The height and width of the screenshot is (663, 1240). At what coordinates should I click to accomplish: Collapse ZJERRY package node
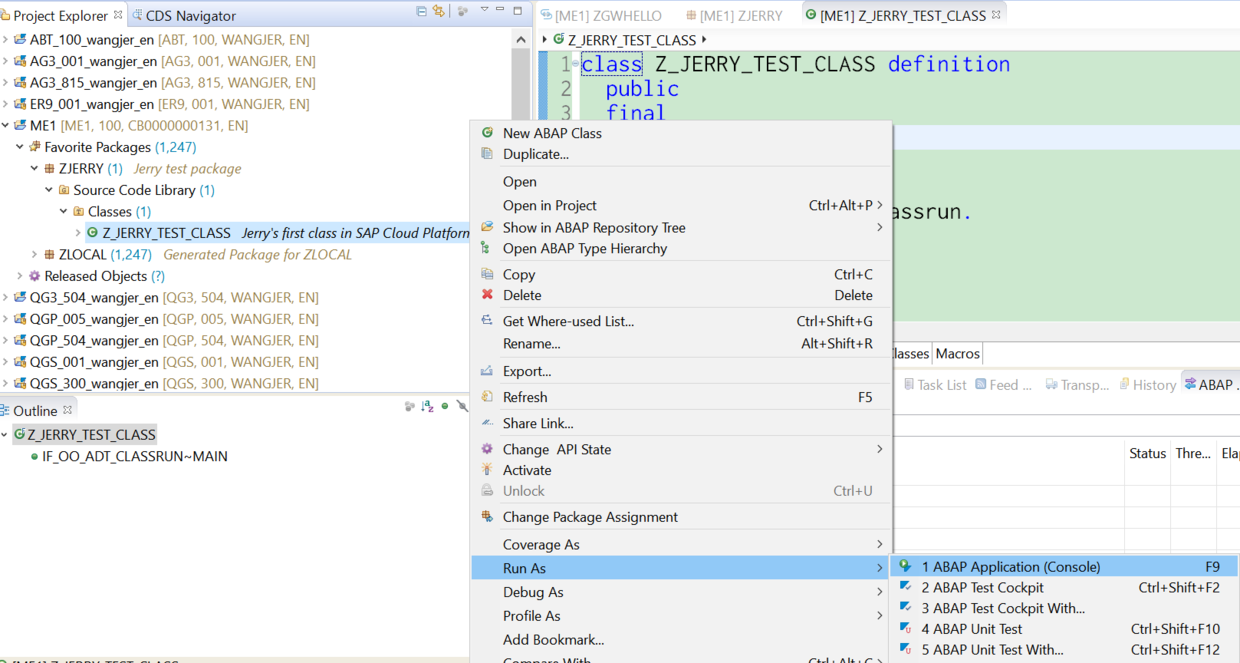(x=35, y=169)
